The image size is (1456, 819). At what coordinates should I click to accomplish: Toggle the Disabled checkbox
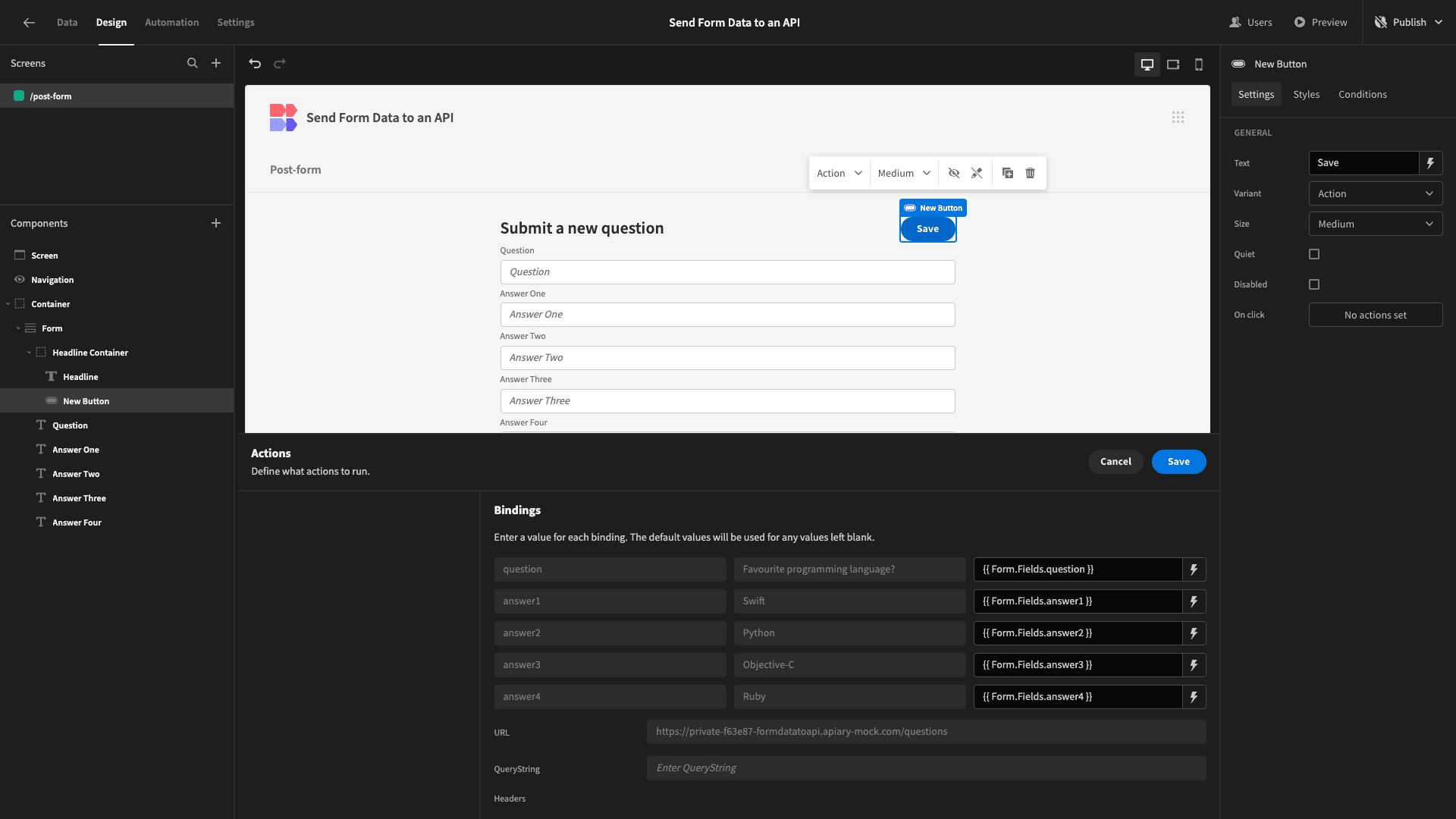pos(1314,284)
